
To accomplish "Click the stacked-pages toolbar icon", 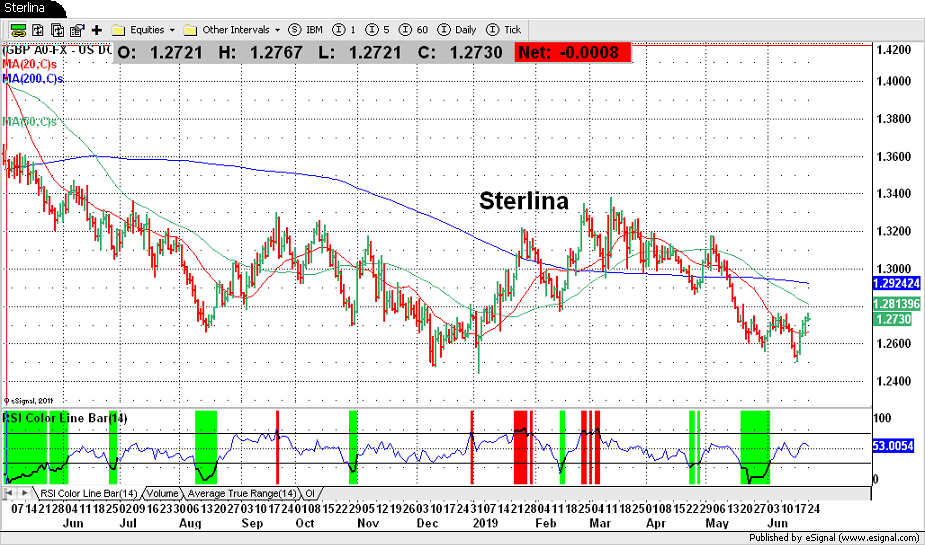I will (x=57, y=30).
